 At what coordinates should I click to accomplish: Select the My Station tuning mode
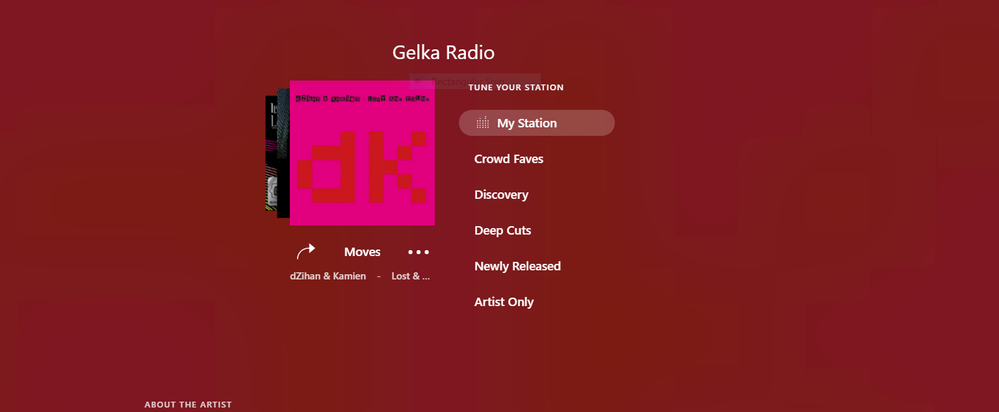point(536,123)
